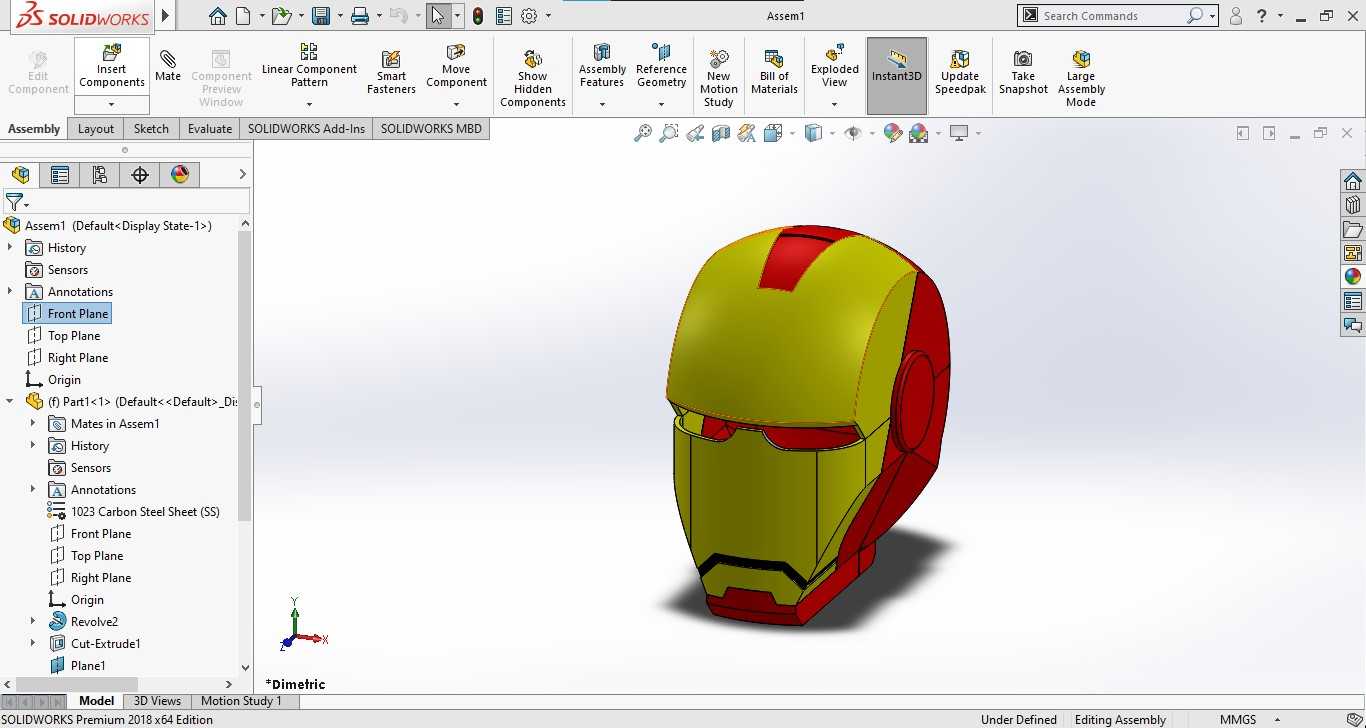The height and width of the screenshot is (728, 1366).
Task: Open the Insert Components dropdown arrow
Action: [x=112, y=104]
